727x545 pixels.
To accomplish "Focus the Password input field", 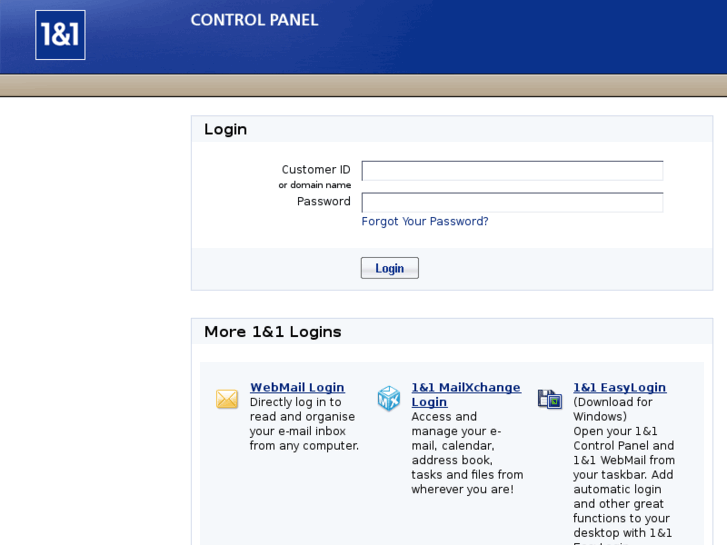I will (x=512, y=203).
